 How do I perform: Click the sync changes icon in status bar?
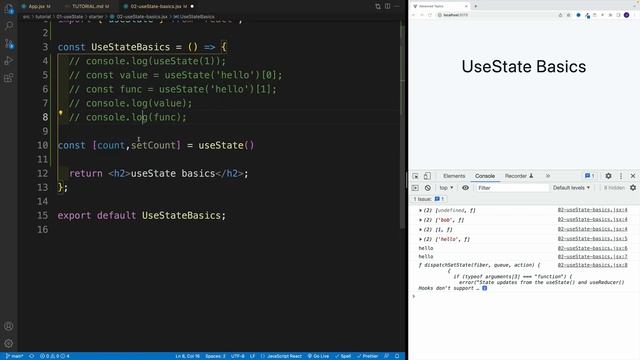pos(31,356)
